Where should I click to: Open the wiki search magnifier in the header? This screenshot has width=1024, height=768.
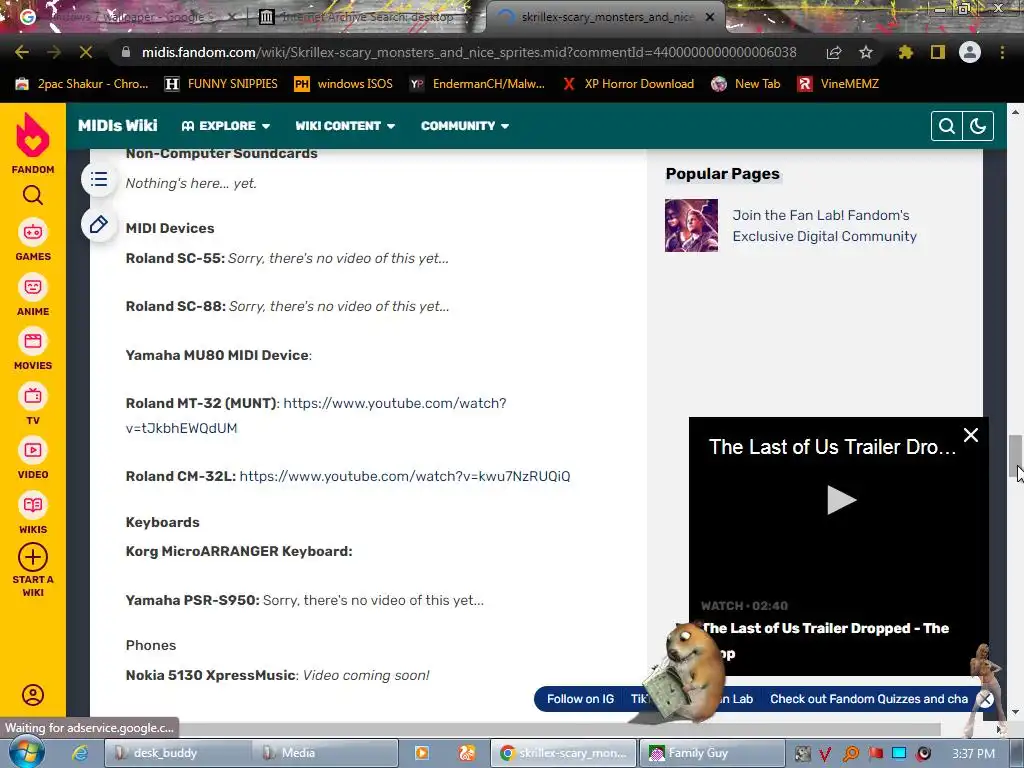click(947, 126)
